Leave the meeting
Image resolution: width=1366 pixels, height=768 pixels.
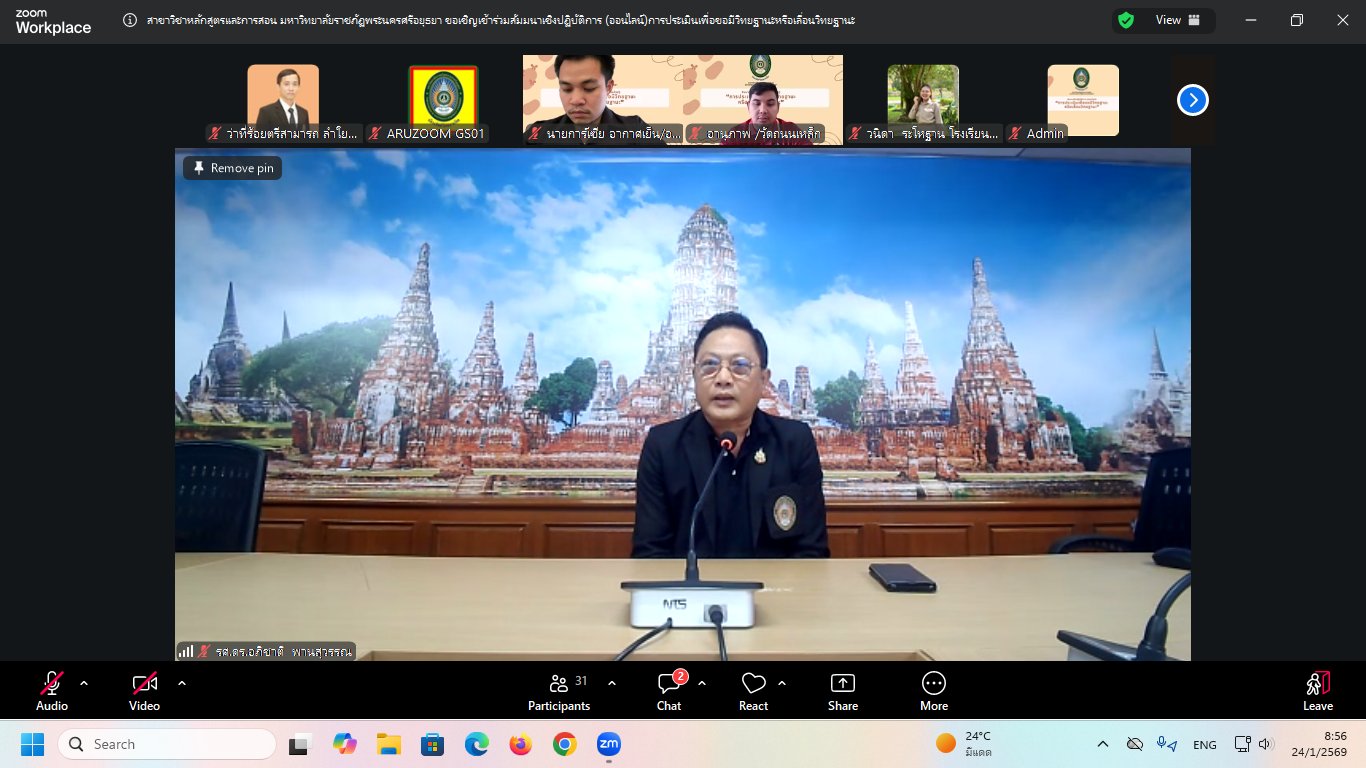tap(1317, 690)
